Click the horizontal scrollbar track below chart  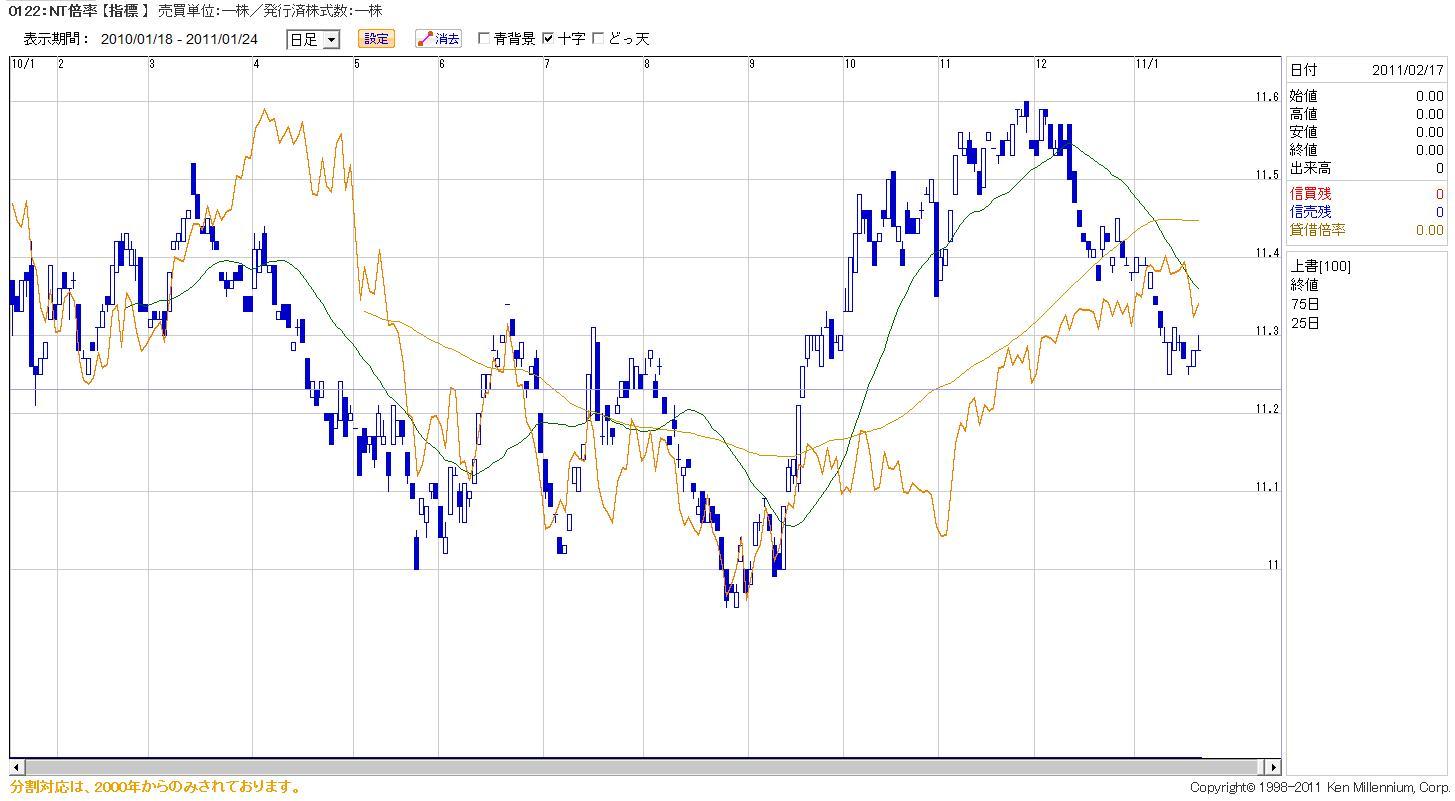pos(640,767)
